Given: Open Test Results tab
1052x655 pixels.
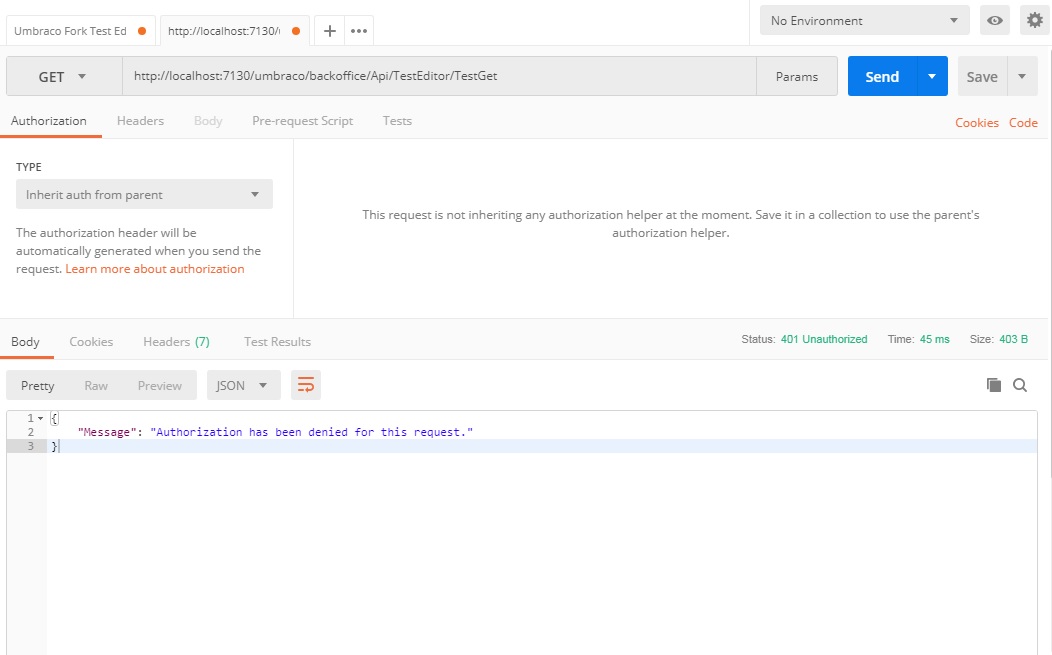Looking at the screenshot, I should click(x=277, y=342).
